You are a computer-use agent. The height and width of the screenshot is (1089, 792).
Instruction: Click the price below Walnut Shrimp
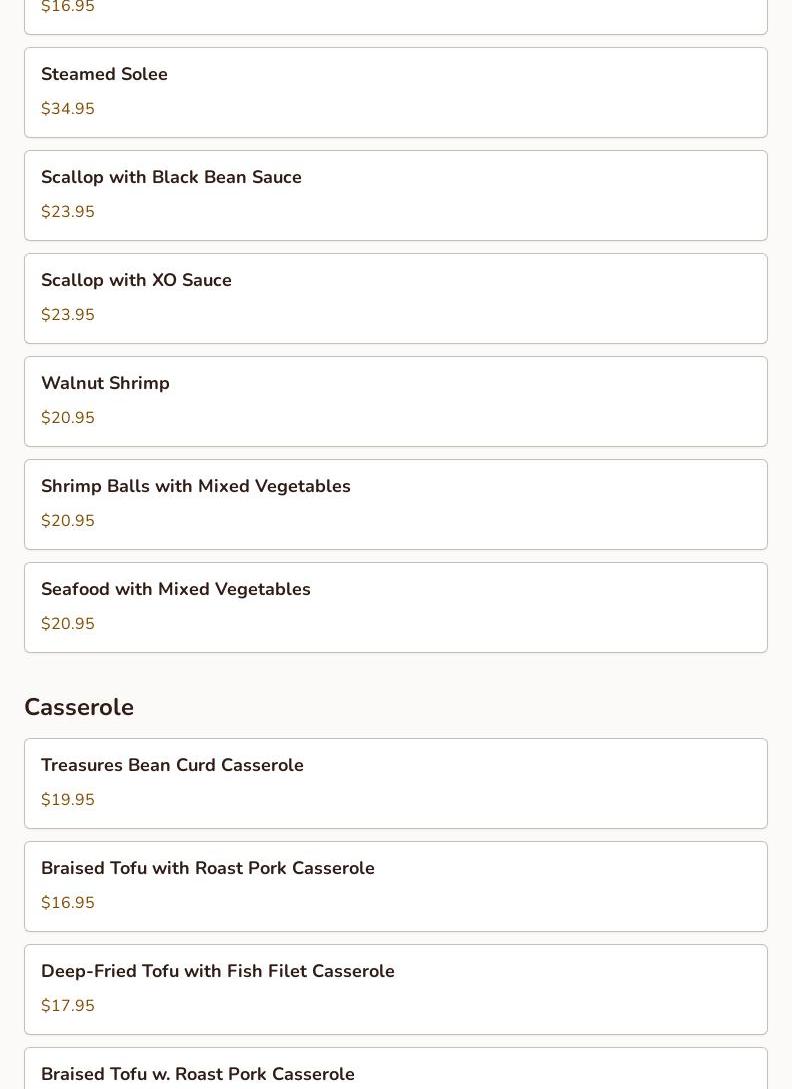[68, 418]
